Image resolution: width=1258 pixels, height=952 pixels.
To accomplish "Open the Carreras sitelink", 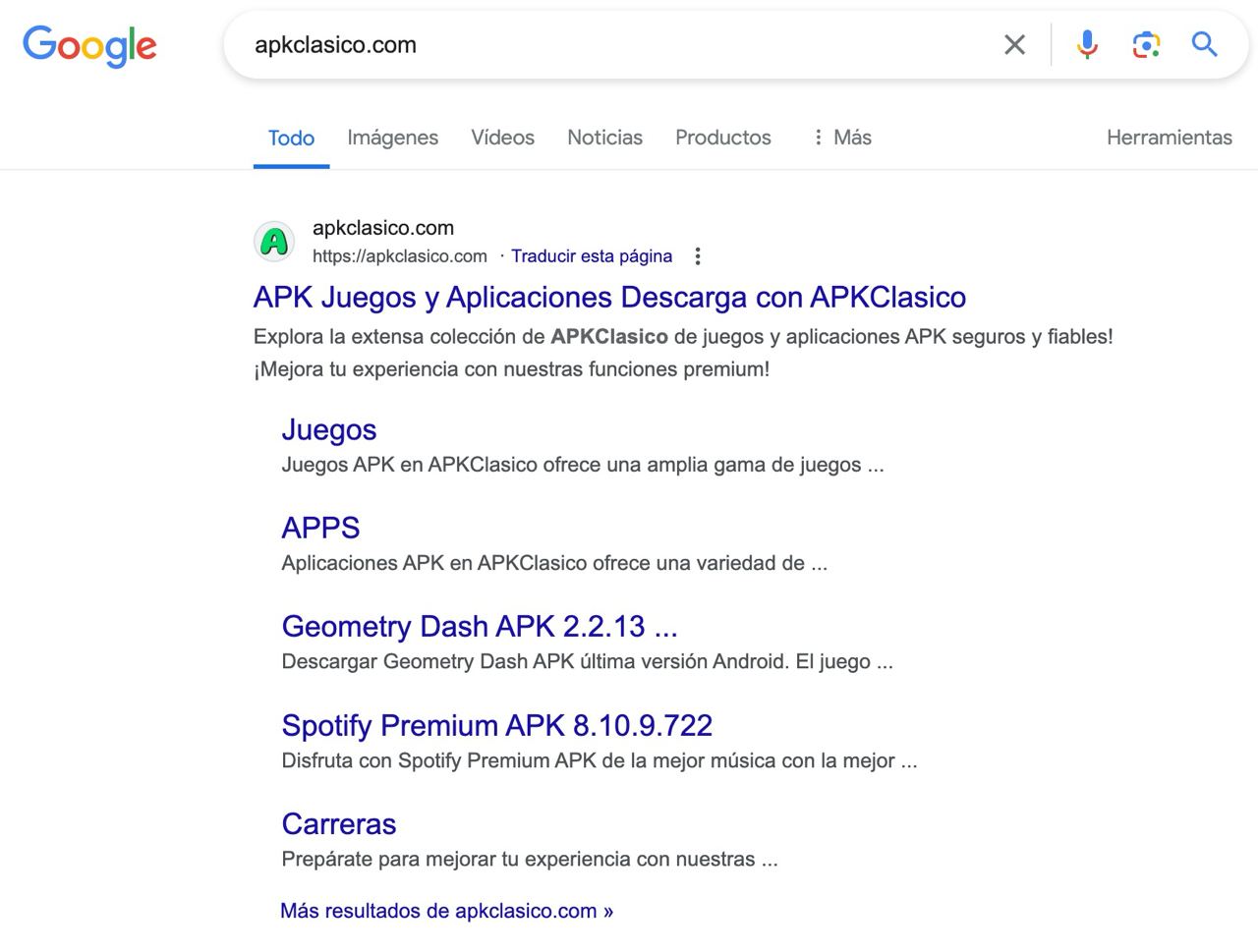I will point(339,823).
